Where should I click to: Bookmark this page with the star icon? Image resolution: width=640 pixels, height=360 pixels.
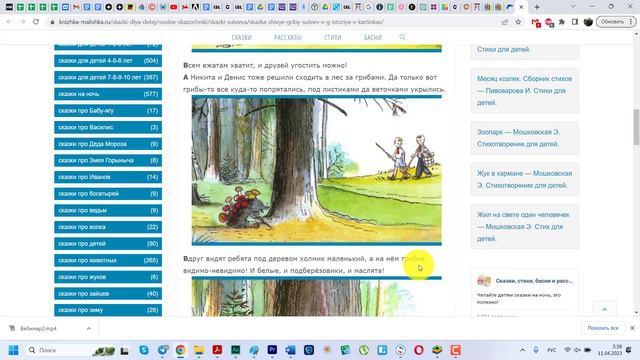pos(518,22)
